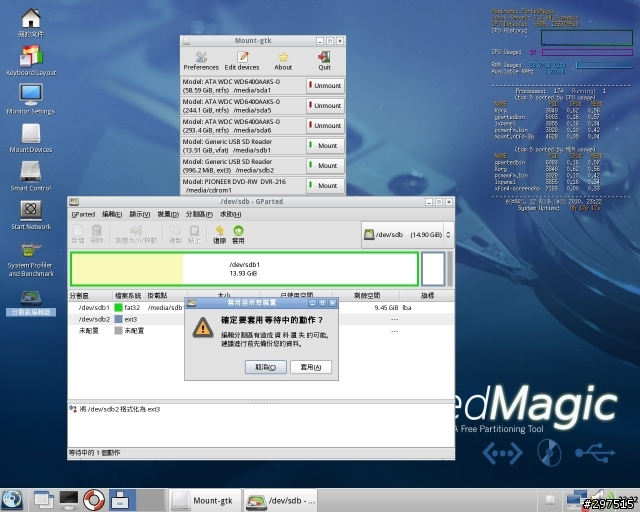
Task: Sort by the Unused space column header
Action: (366, 296)
